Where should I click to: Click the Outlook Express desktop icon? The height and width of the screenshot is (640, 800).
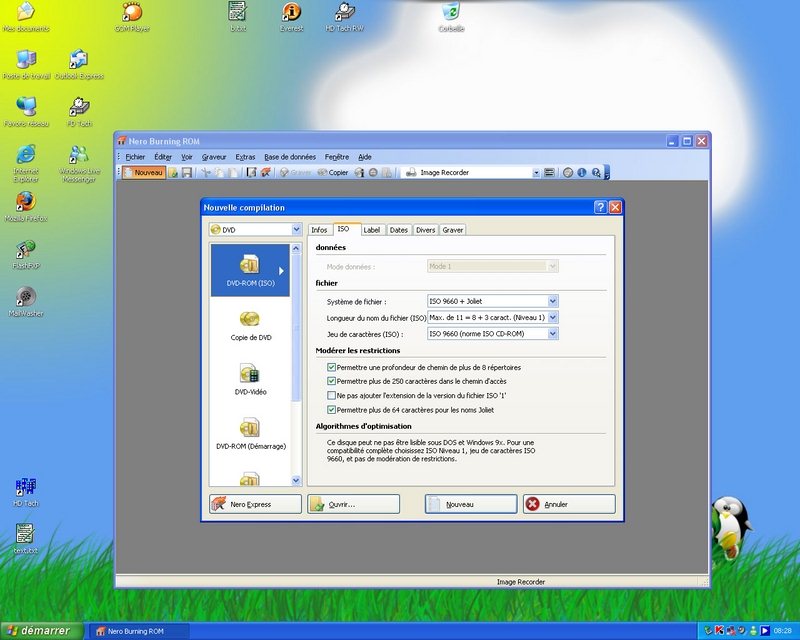click(x=79, y=65)
